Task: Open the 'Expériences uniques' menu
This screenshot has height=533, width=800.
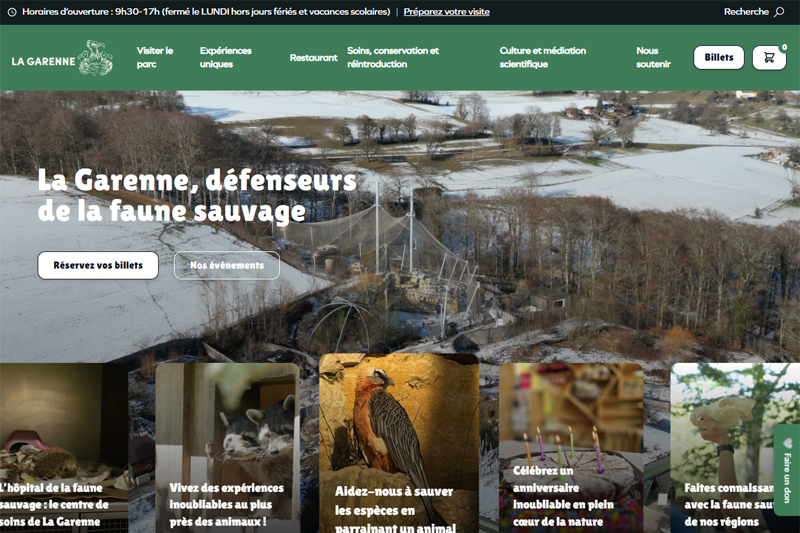Action: (226, 57)
